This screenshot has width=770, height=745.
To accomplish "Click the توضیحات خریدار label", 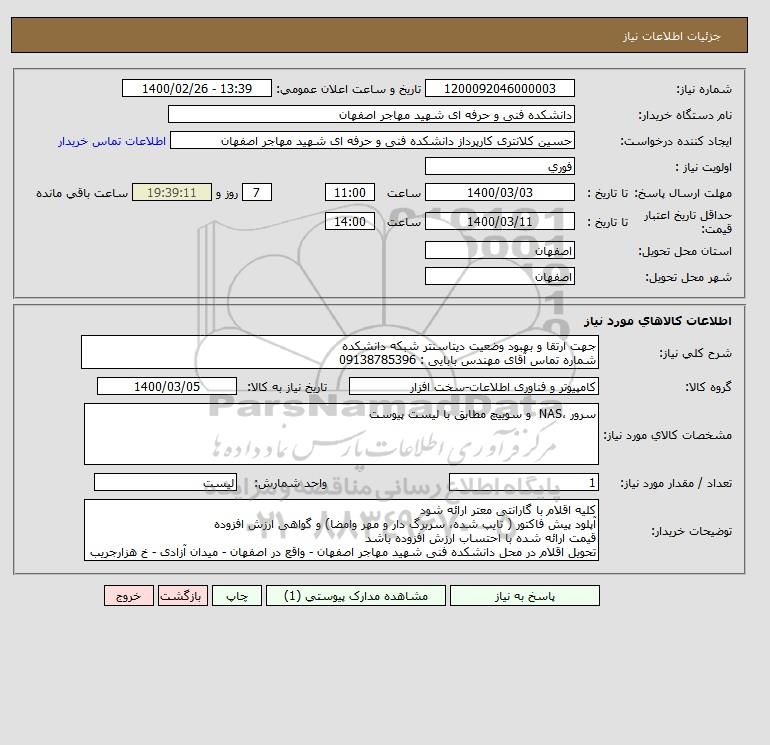I will pos(692,531).
